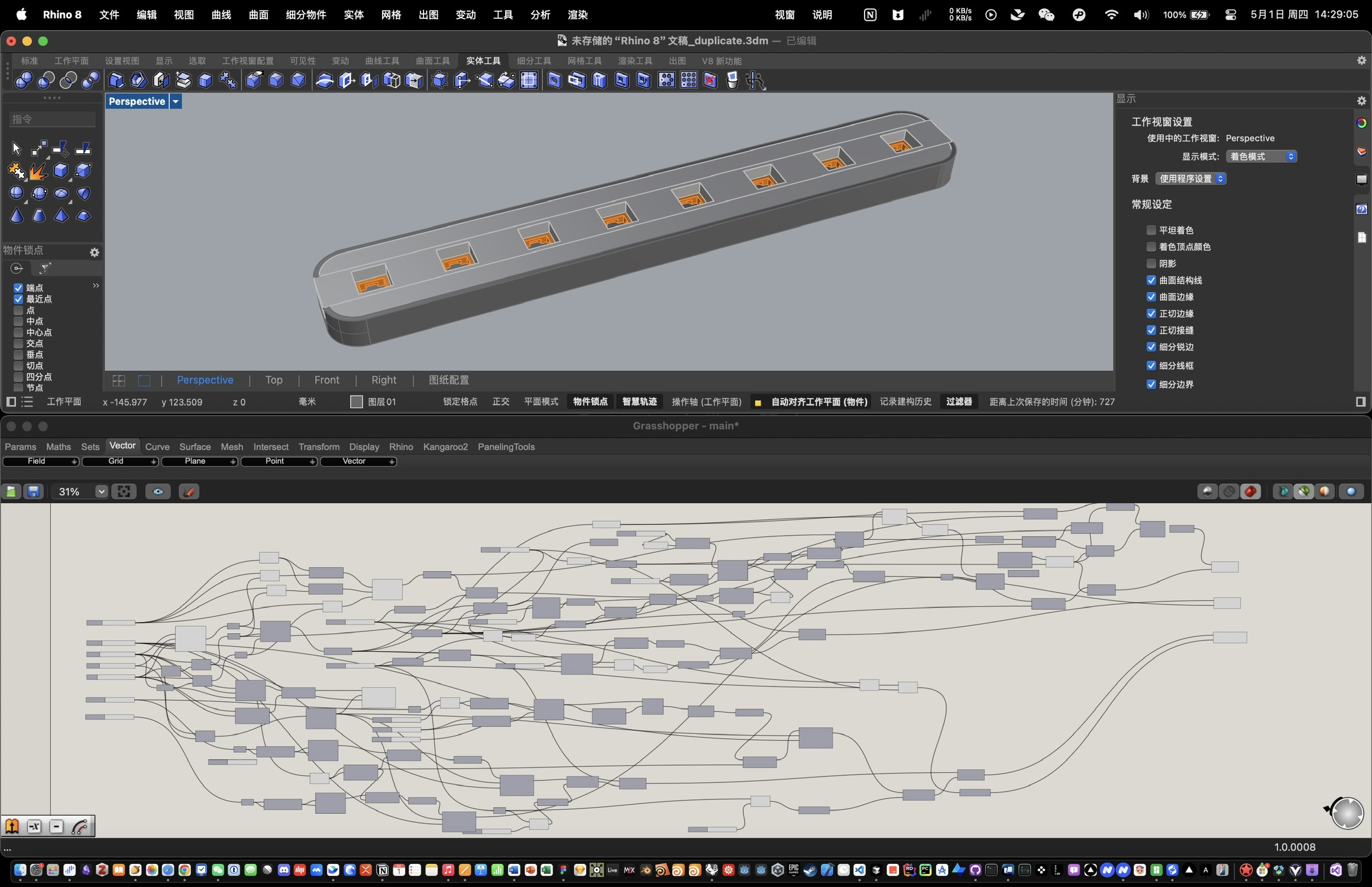
Task: Click Grasshopper save document icon
Action: click(x=34, y=491)
